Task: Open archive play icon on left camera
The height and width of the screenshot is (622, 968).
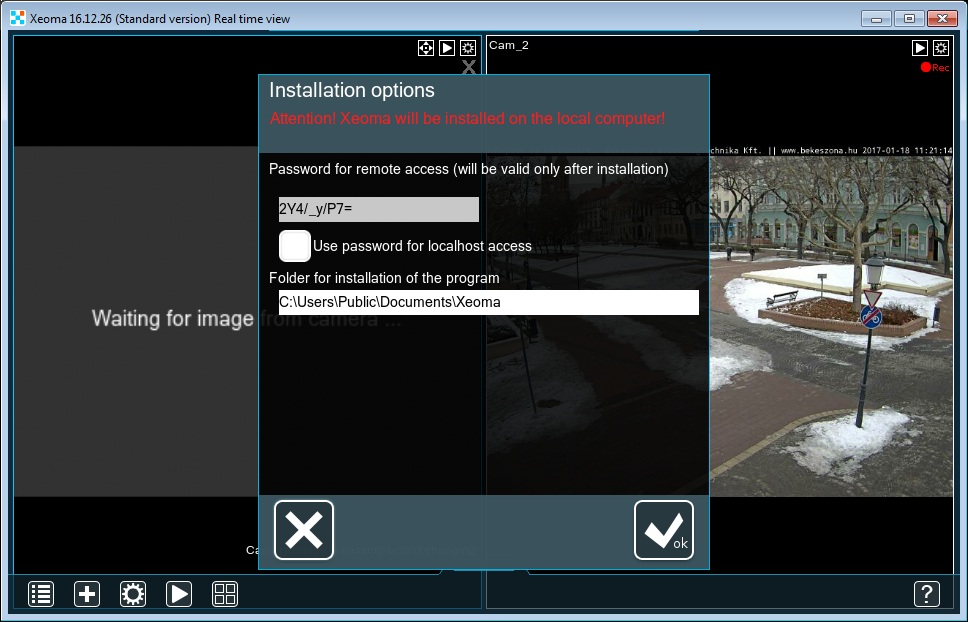Action: click(x=447, y=48)
